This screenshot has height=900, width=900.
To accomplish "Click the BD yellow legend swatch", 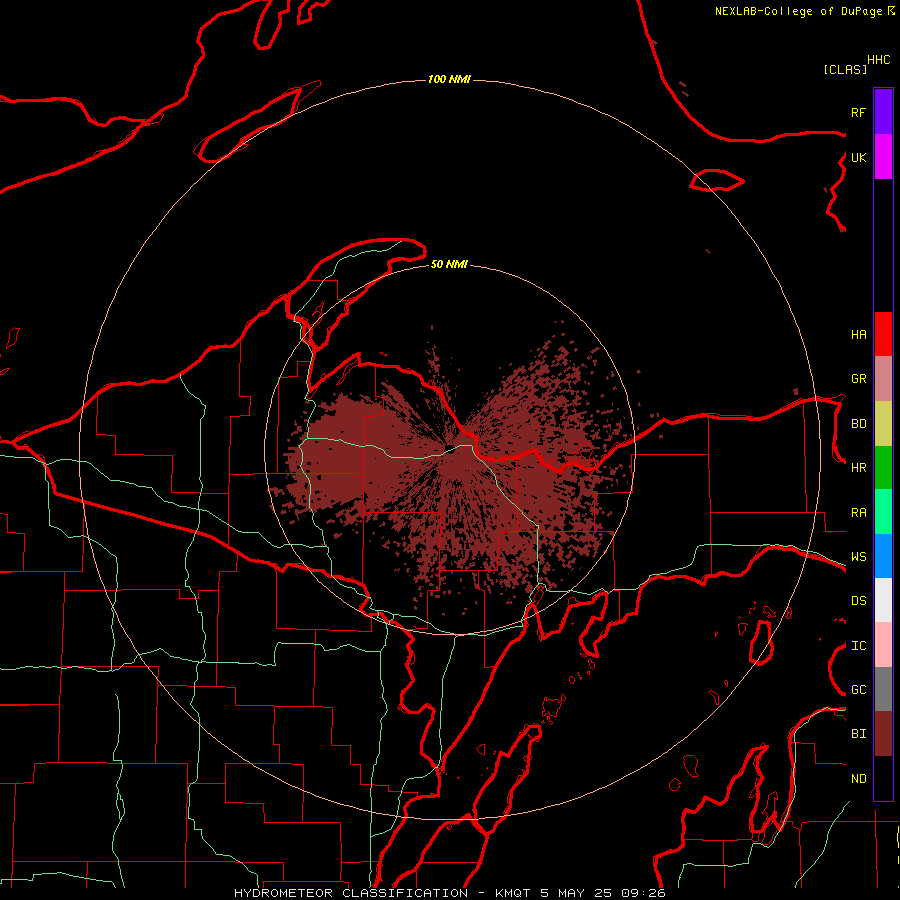I will (883, 423).
